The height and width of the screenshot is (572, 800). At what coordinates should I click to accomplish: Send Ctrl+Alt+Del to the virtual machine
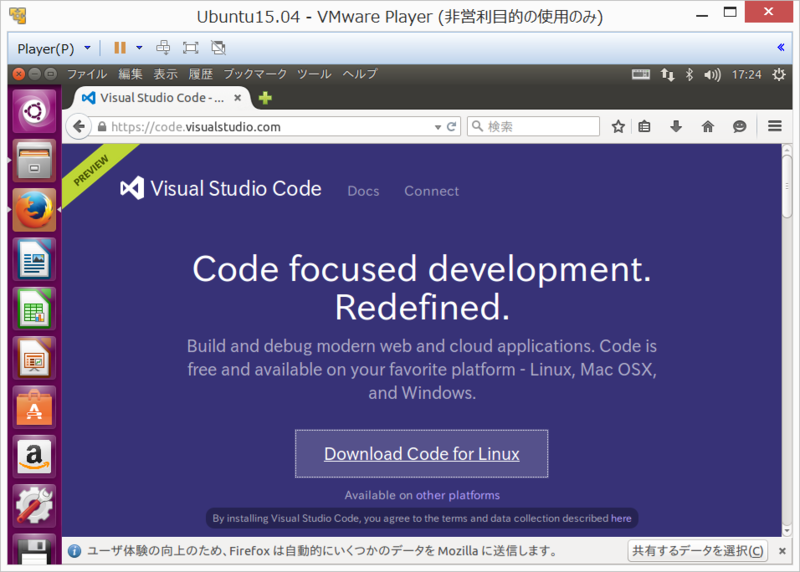coord(163,48)
